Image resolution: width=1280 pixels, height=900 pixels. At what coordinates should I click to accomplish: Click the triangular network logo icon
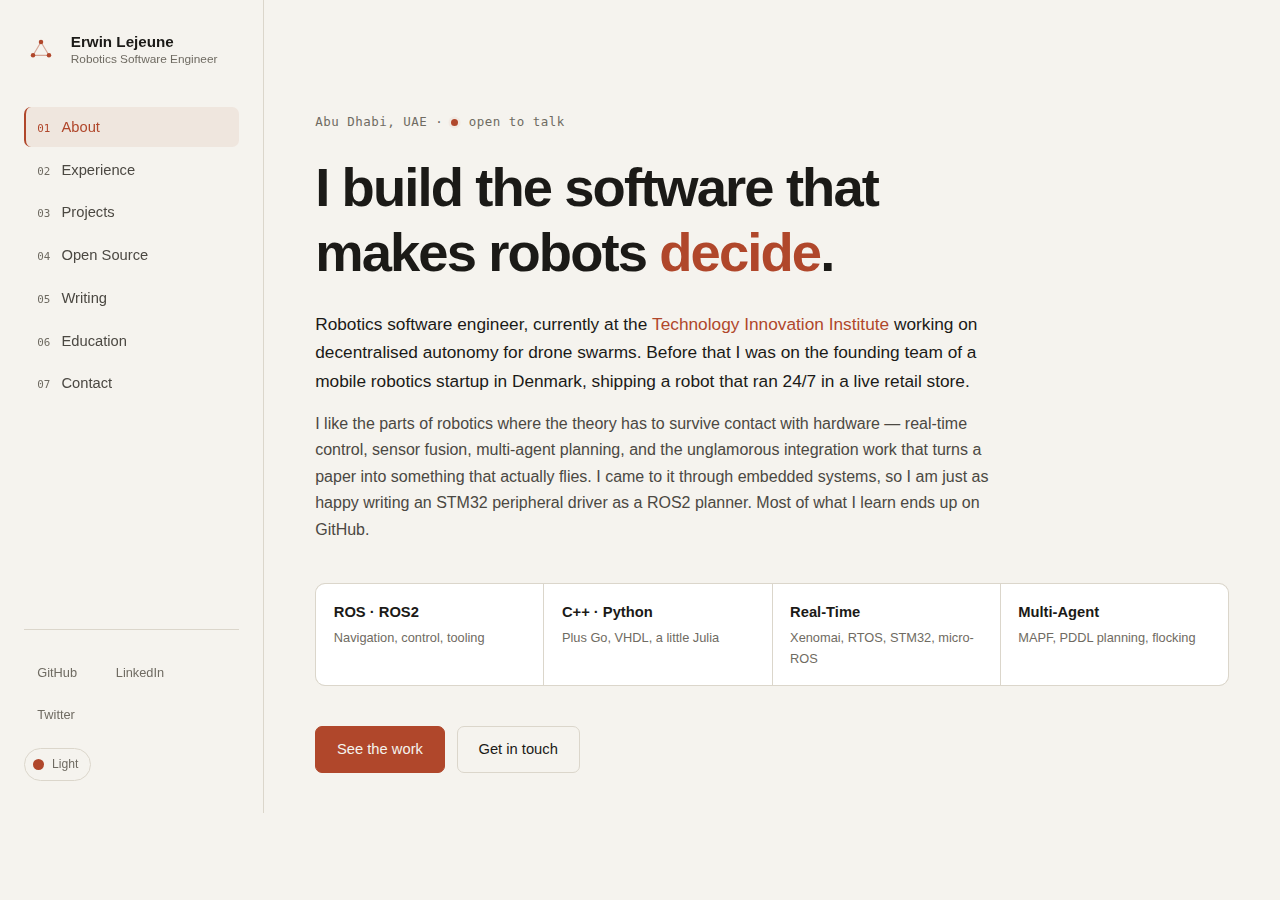(41, 49)
